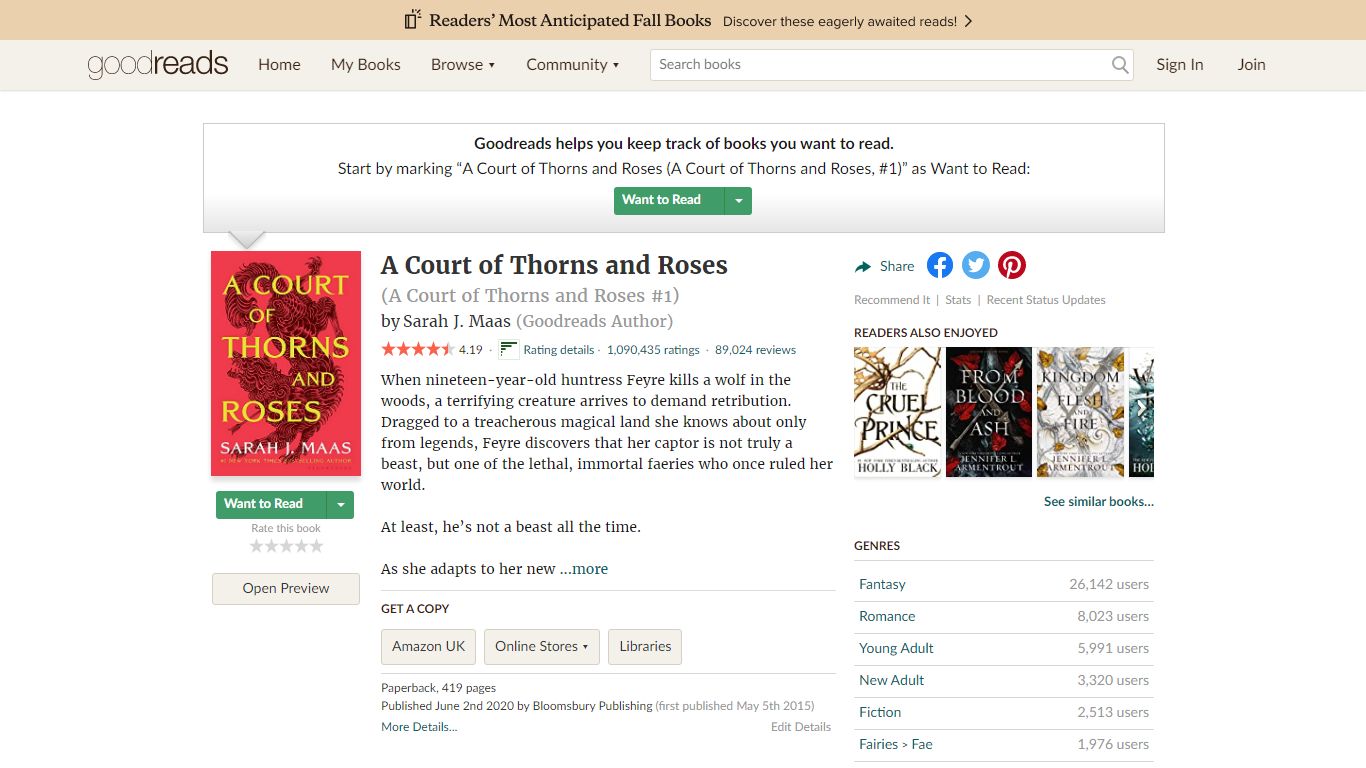Click Readers' Most Anticipated Fall Books banner text

pyautogui.click(x=570, y=20)
